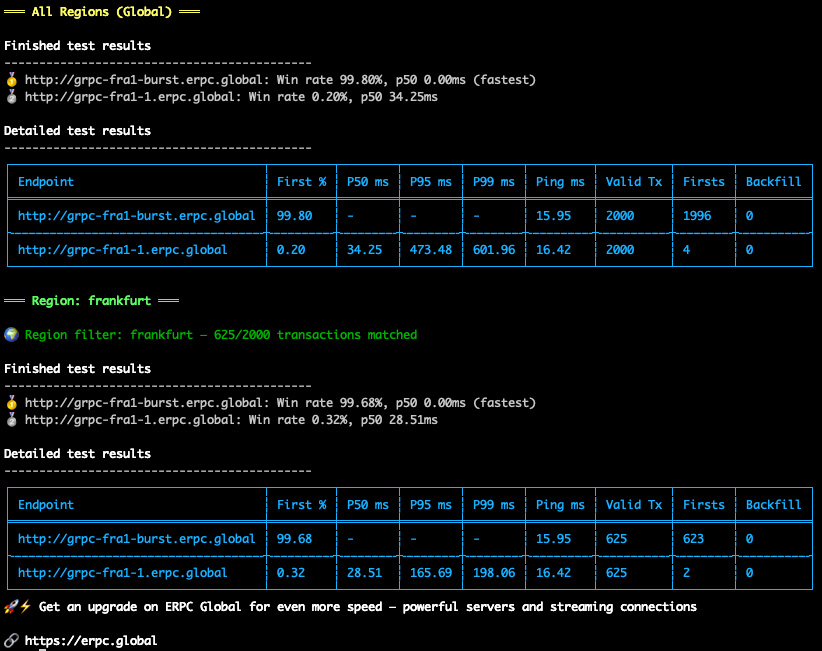
Task: Click P50 ms header in Global table
Action: [367, 182]
